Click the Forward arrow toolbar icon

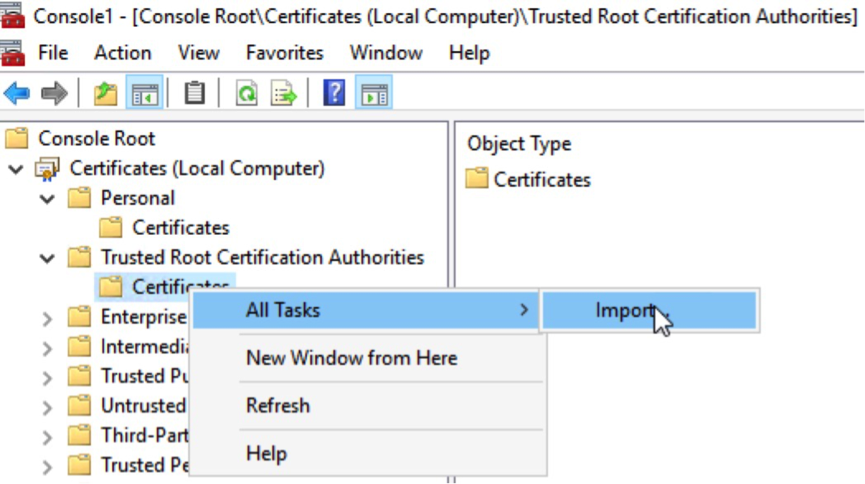coord(53,94)
